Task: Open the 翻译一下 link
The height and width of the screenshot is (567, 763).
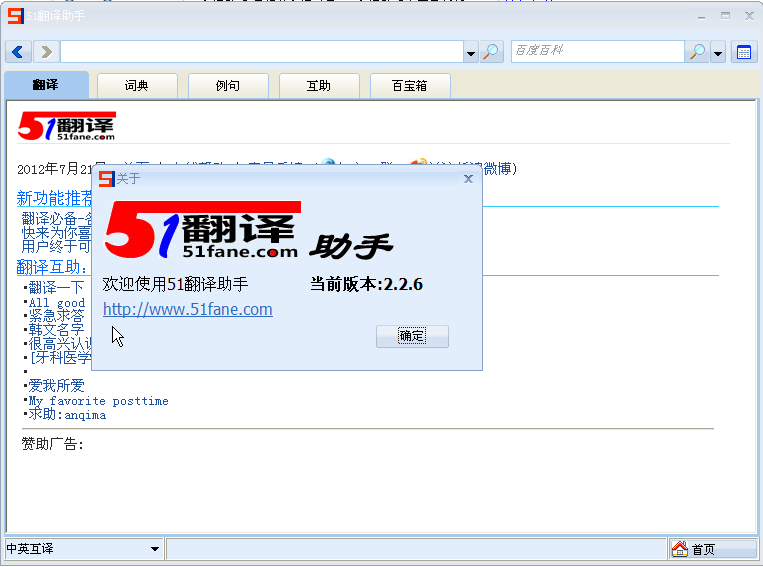Action: click(56, 288)
